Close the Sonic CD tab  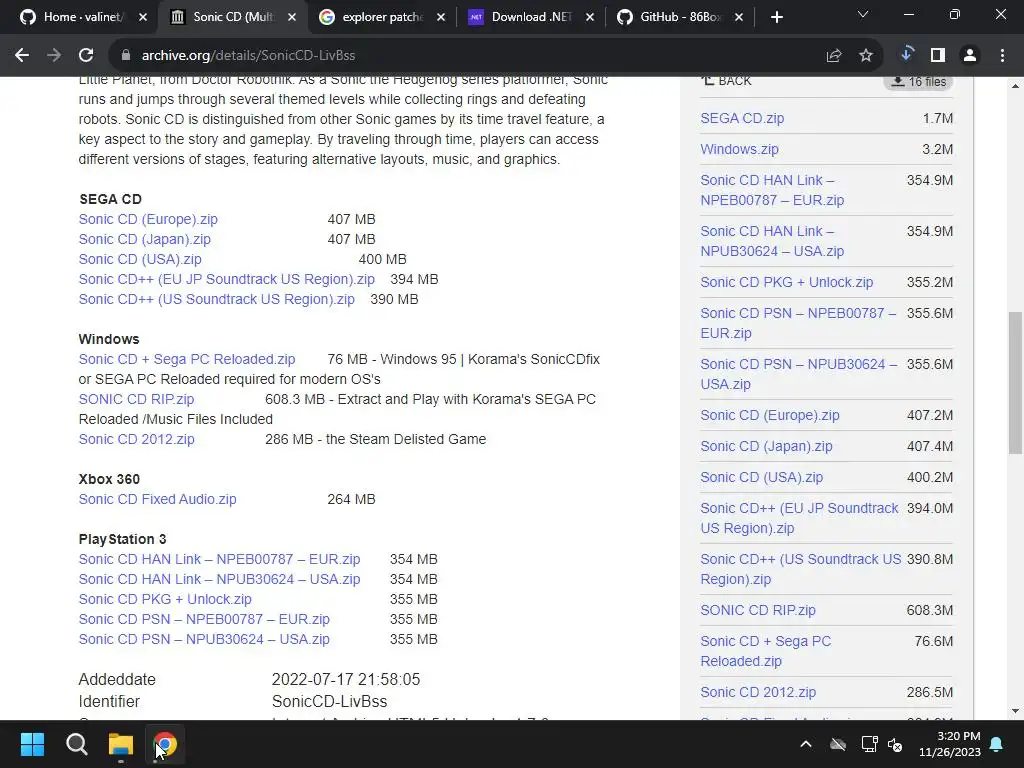[x=292, y=17]
